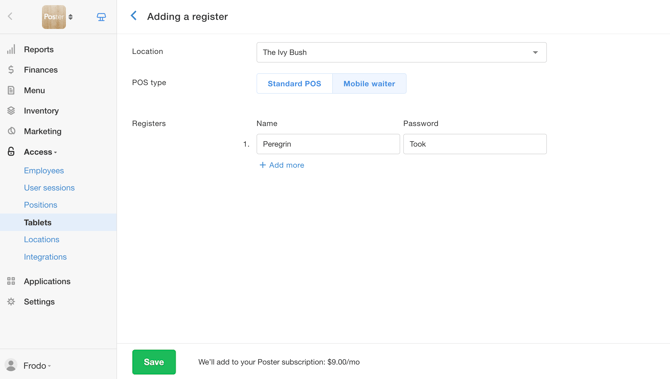
Task: Open the Location dropdown showing The Ivy Bush
Action: [x=401, y=53]
